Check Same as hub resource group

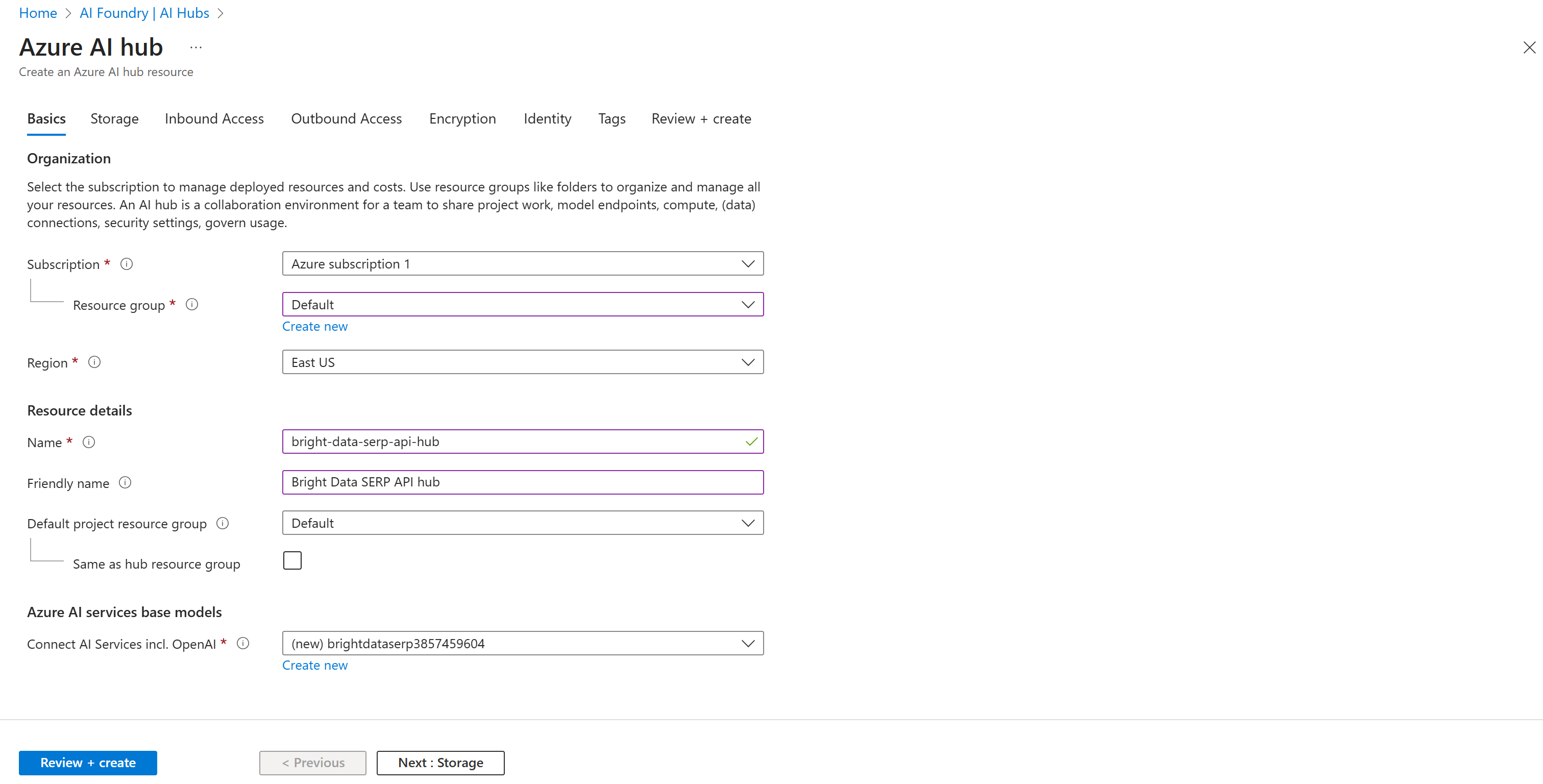click(292, 560)
